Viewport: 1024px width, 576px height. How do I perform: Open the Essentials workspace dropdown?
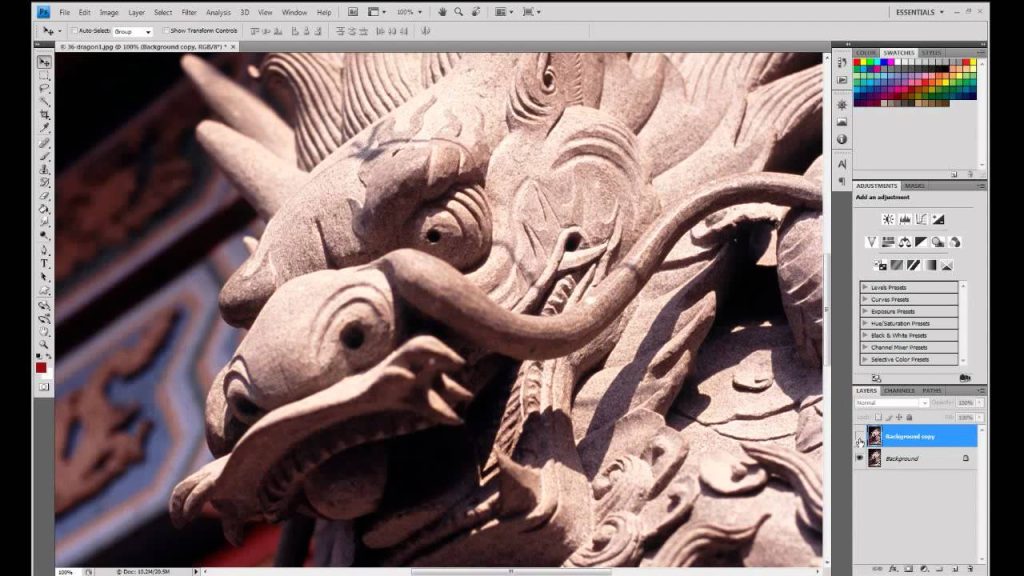919,12
